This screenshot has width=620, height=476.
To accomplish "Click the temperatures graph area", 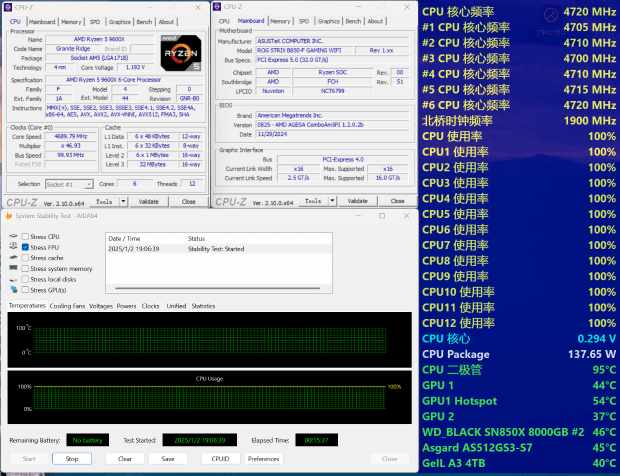I will [210, 340].
